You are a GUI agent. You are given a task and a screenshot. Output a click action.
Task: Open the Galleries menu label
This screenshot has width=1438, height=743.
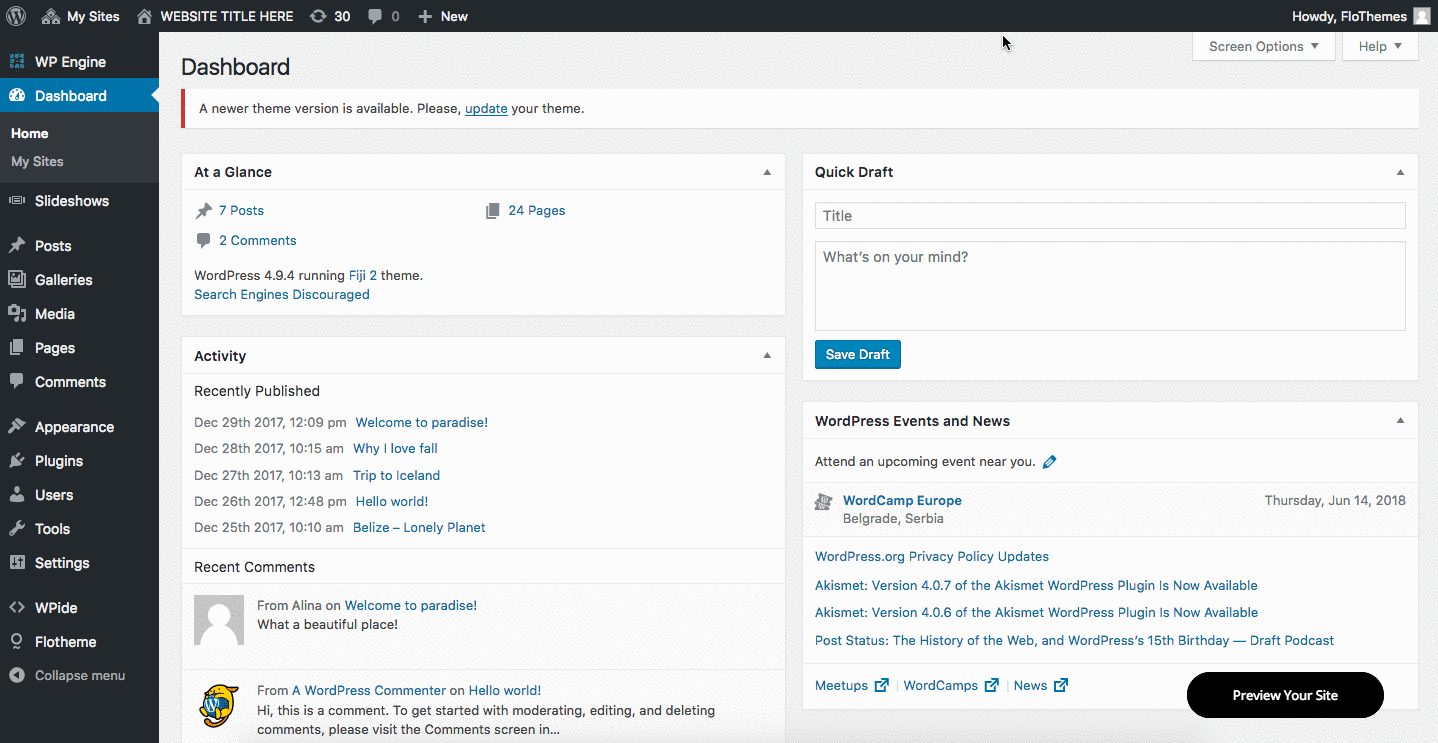(x=64, y=280)
